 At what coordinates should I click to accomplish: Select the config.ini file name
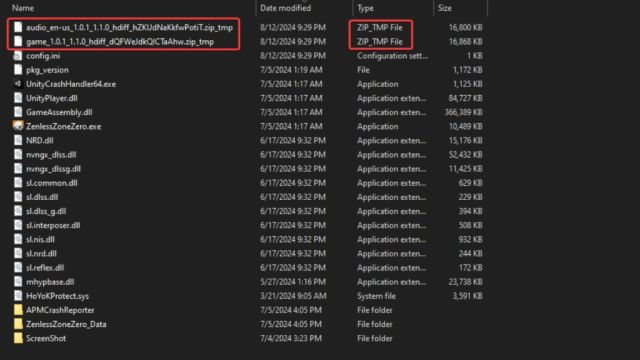(43, 56)
